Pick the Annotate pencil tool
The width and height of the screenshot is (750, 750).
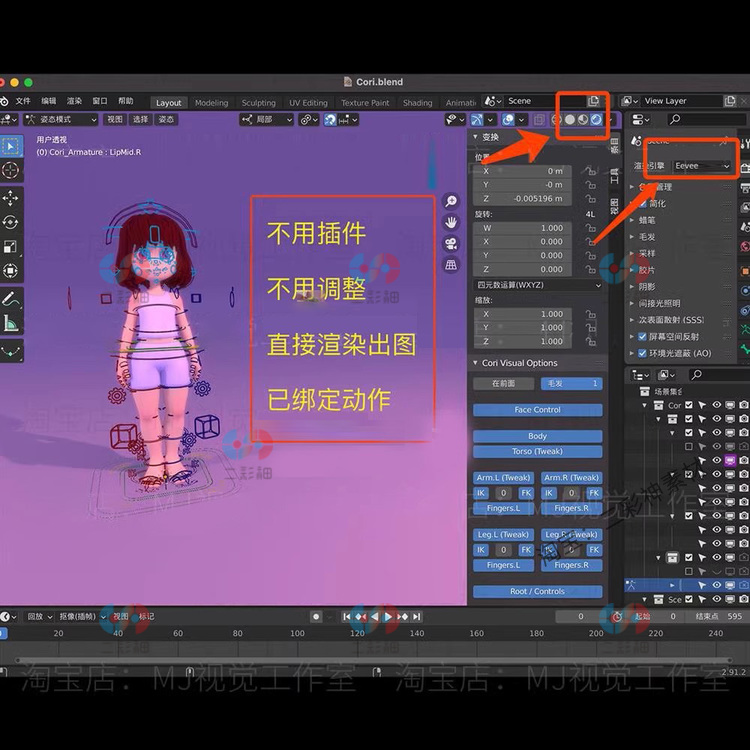(11, 298)
